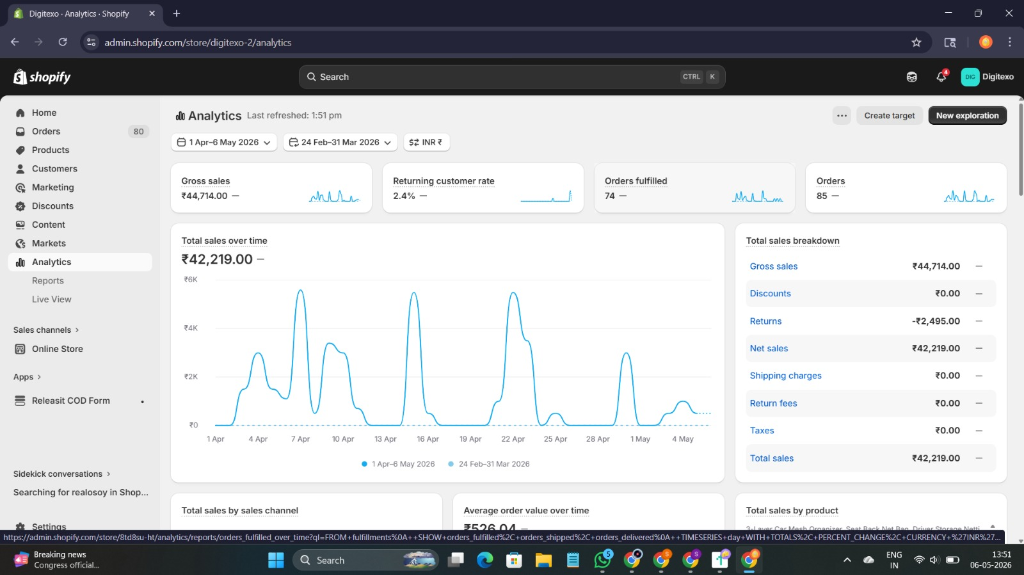
Task: Open the Taxes link in breakdown
Action: pyautogui.click(x=761, y=431)
